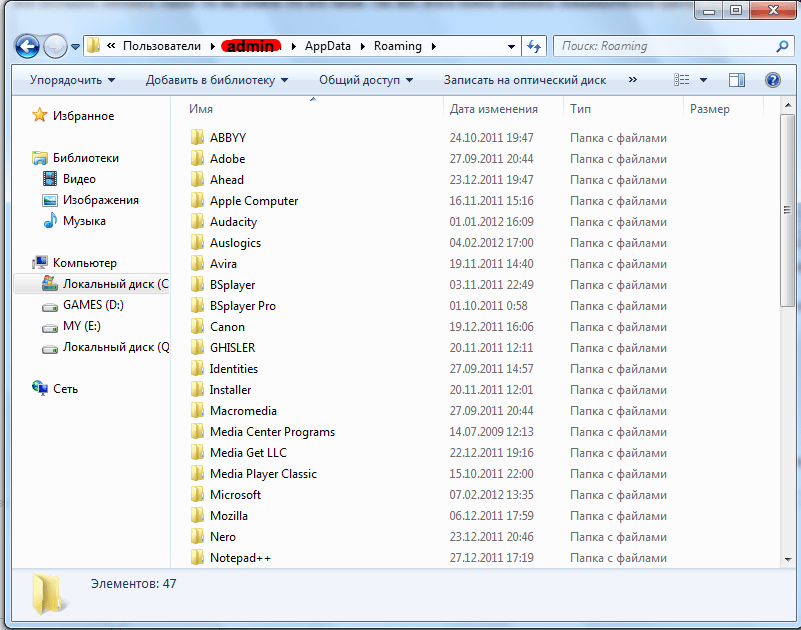
Task: Open the Общий доступ menu
Action: [366, 80]
